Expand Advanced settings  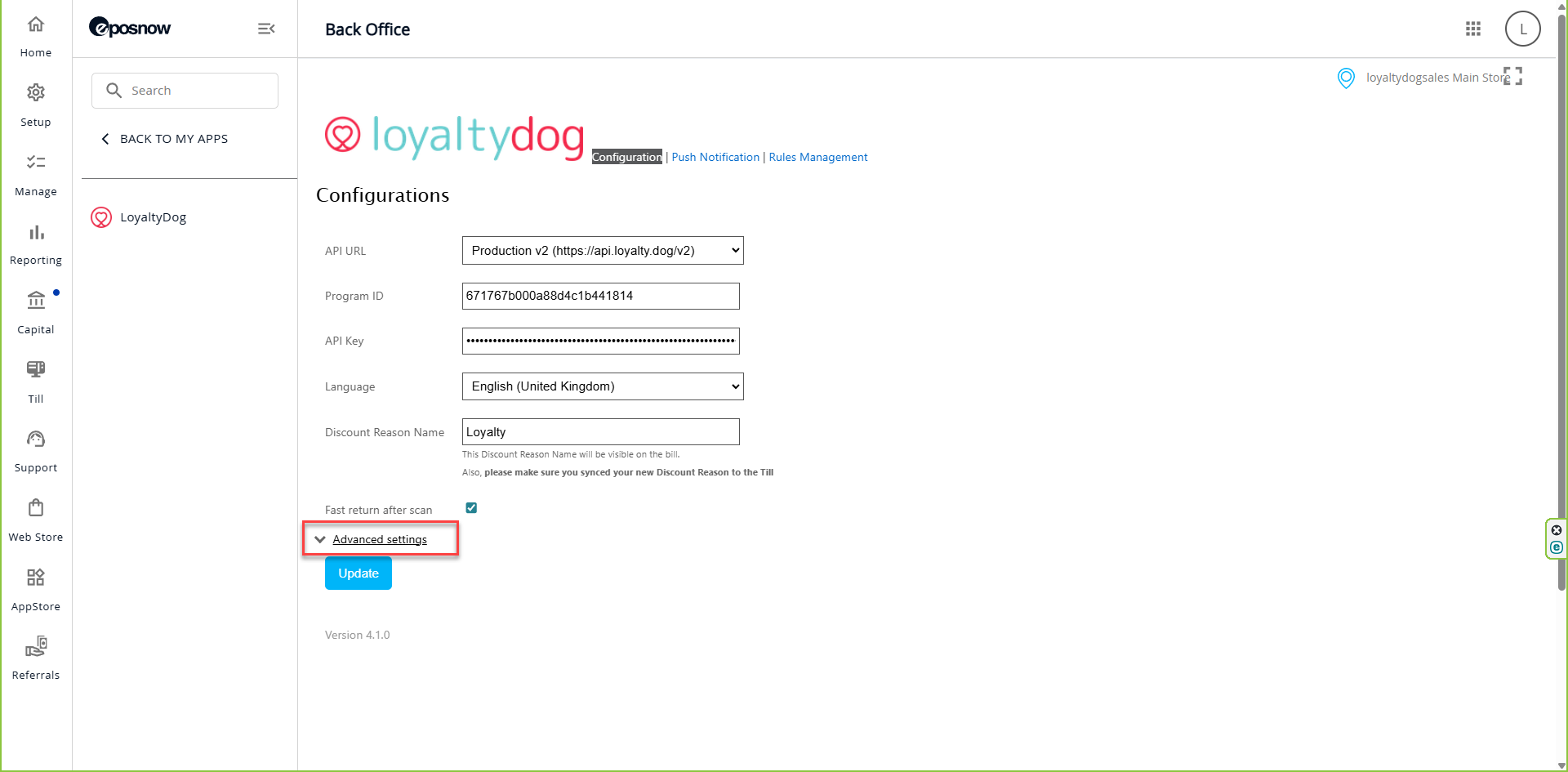(380, 539)
